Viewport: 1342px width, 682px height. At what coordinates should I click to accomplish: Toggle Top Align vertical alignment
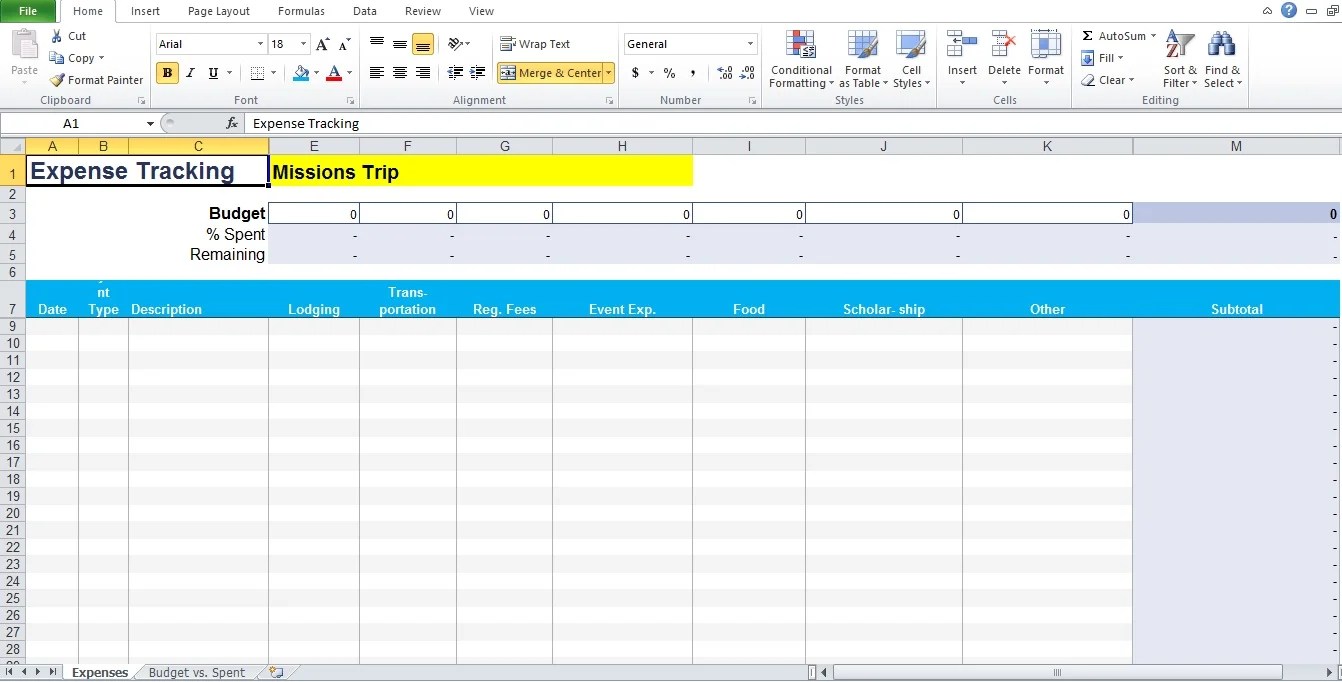tap(377, 44)
